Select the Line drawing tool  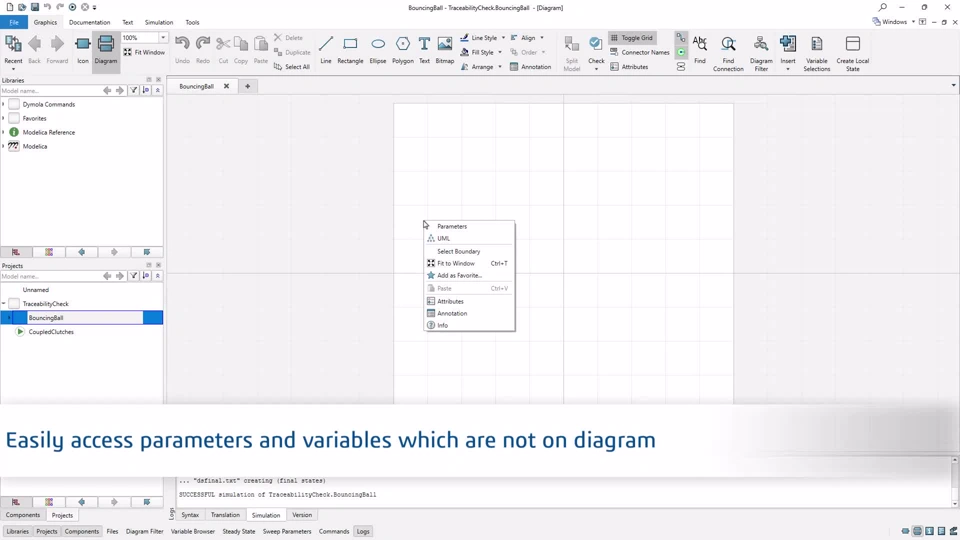point(326,51)
